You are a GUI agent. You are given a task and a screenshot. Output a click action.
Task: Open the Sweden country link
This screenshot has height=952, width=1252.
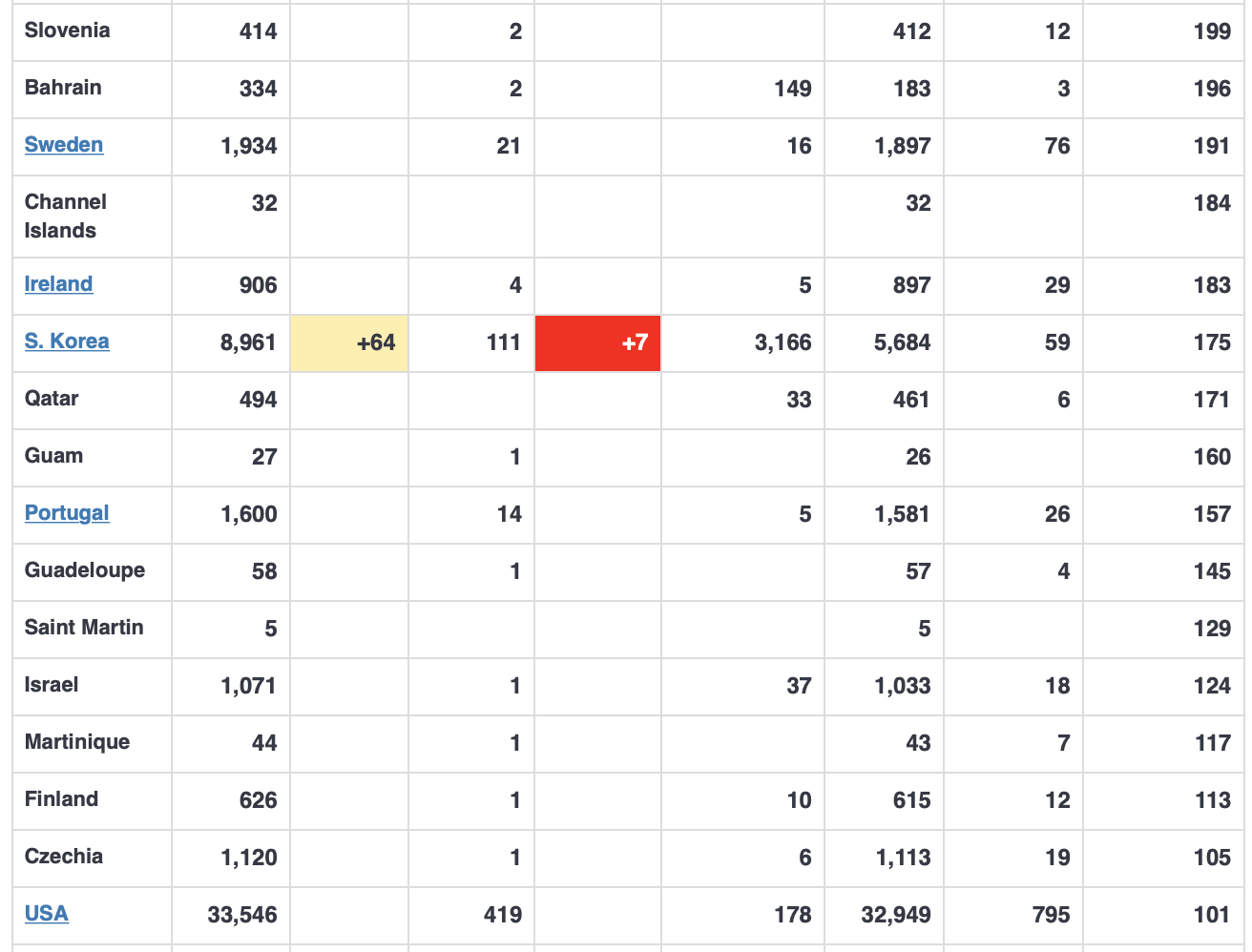coord(64,145)
